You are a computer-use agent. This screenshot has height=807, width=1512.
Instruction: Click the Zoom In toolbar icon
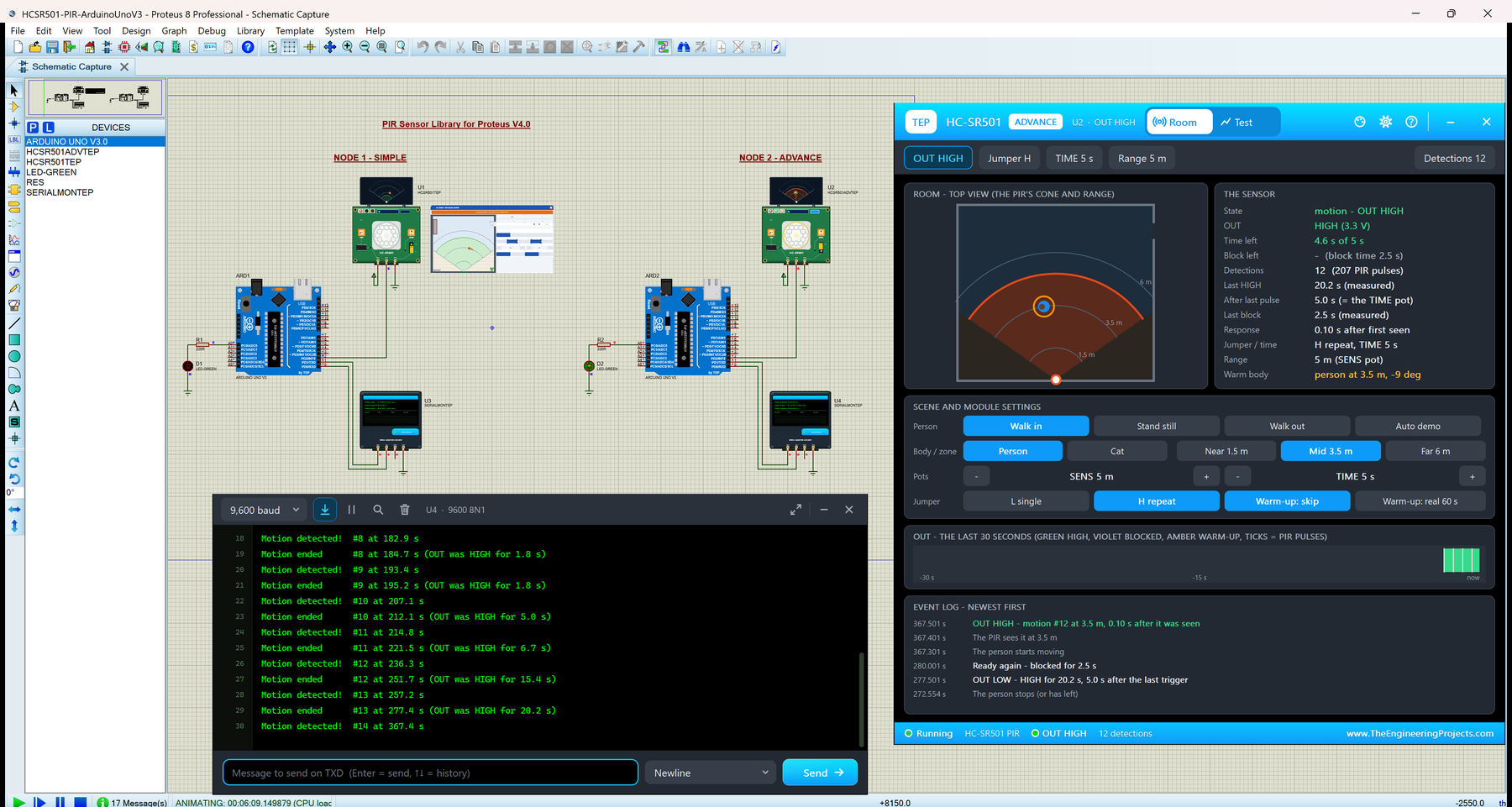347,47
